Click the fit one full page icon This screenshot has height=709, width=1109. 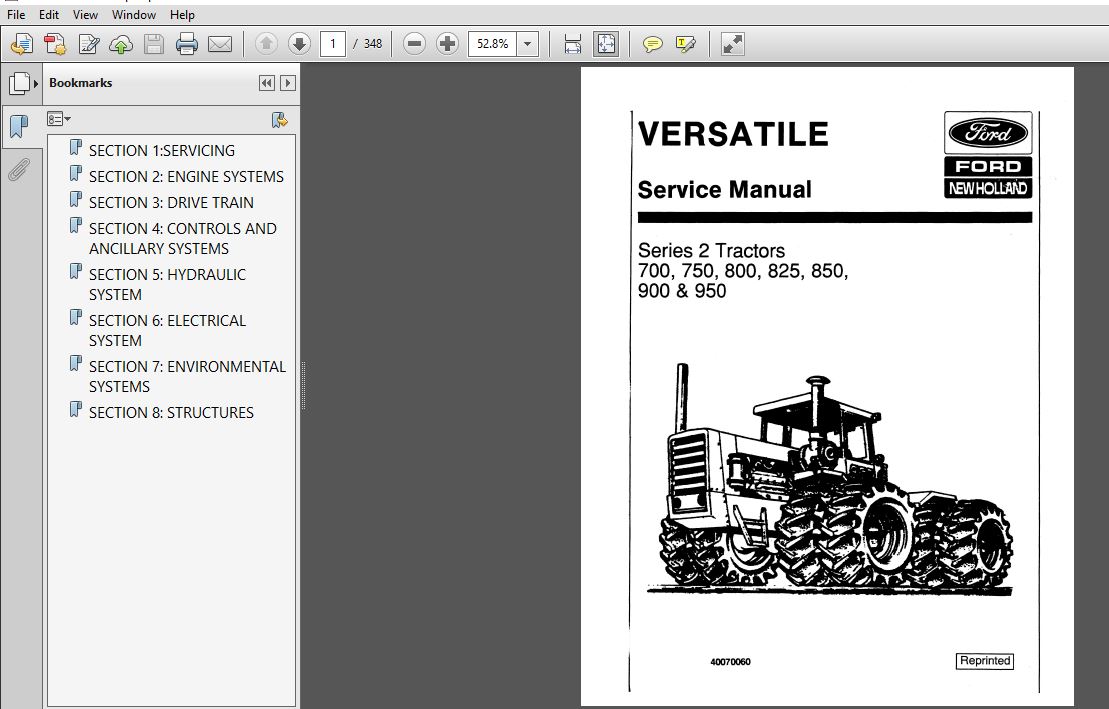click(x=606, y=44)
